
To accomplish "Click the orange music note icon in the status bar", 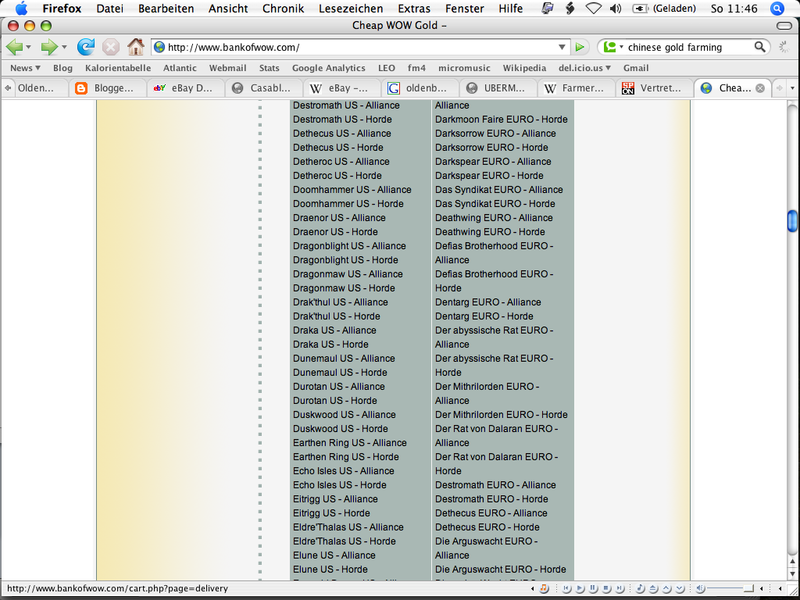I will point(544,588).
